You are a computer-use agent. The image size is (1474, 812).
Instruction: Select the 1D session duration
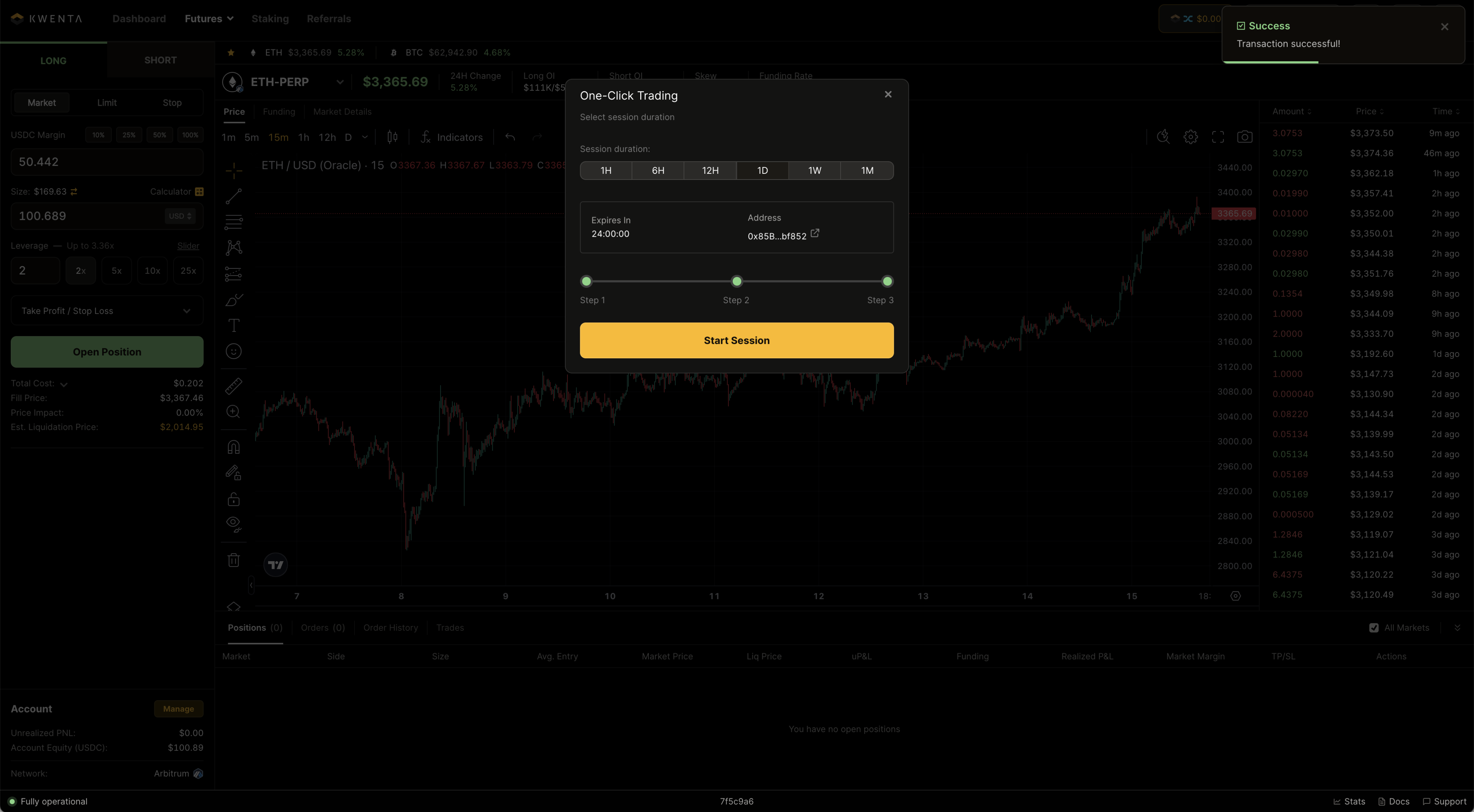762,171
